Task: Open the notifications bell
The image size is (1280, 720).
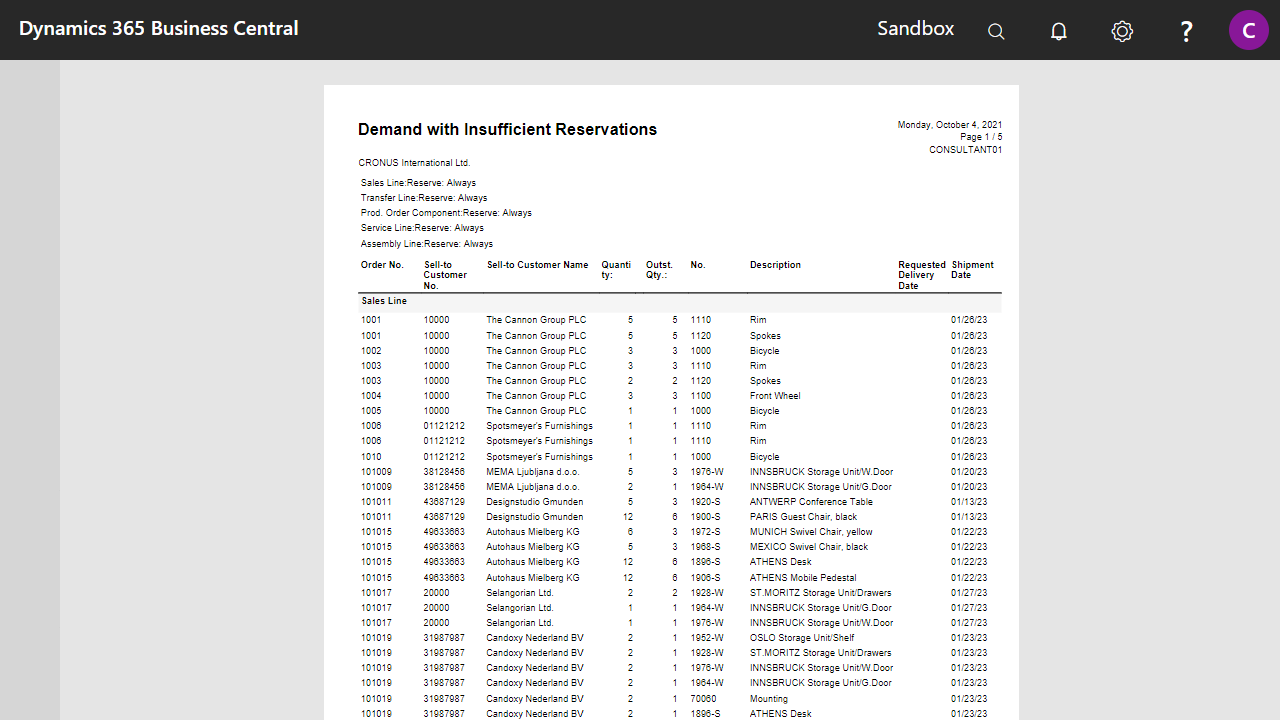Action: pyautogui.click(x=1058, y=31)
